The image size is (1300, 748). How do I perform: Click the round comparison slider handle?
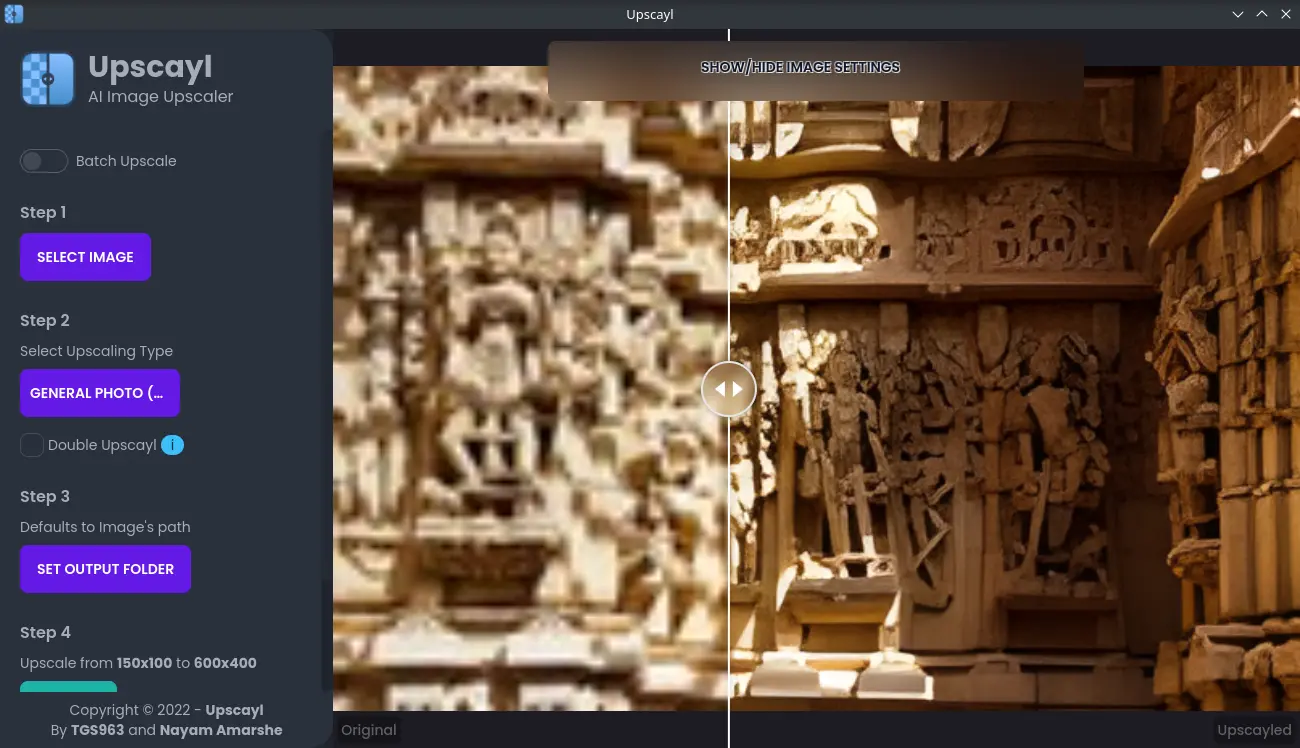point(729,389)
